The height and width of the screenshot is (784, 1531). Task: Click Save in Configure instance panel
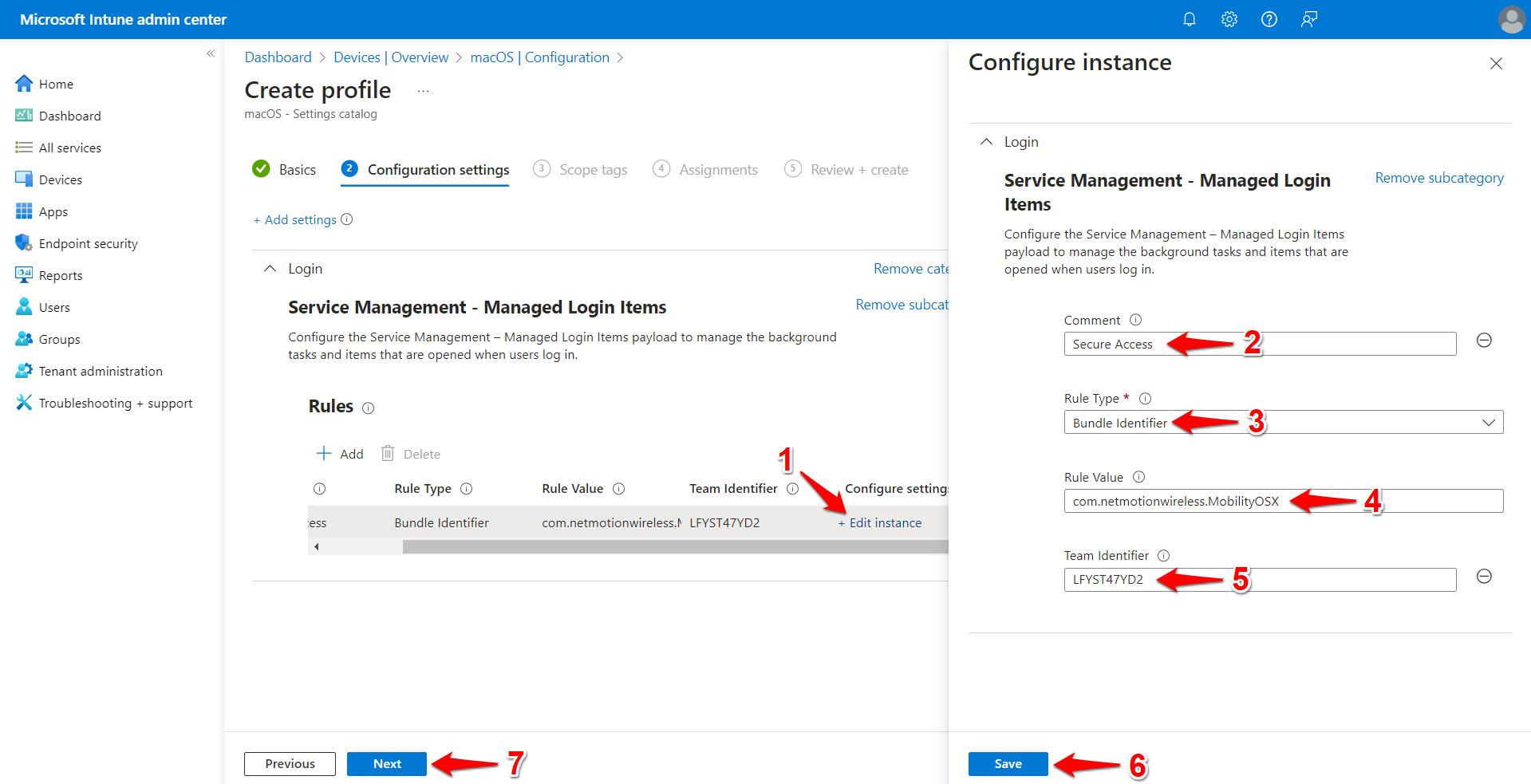click(x=1008, y=763)
